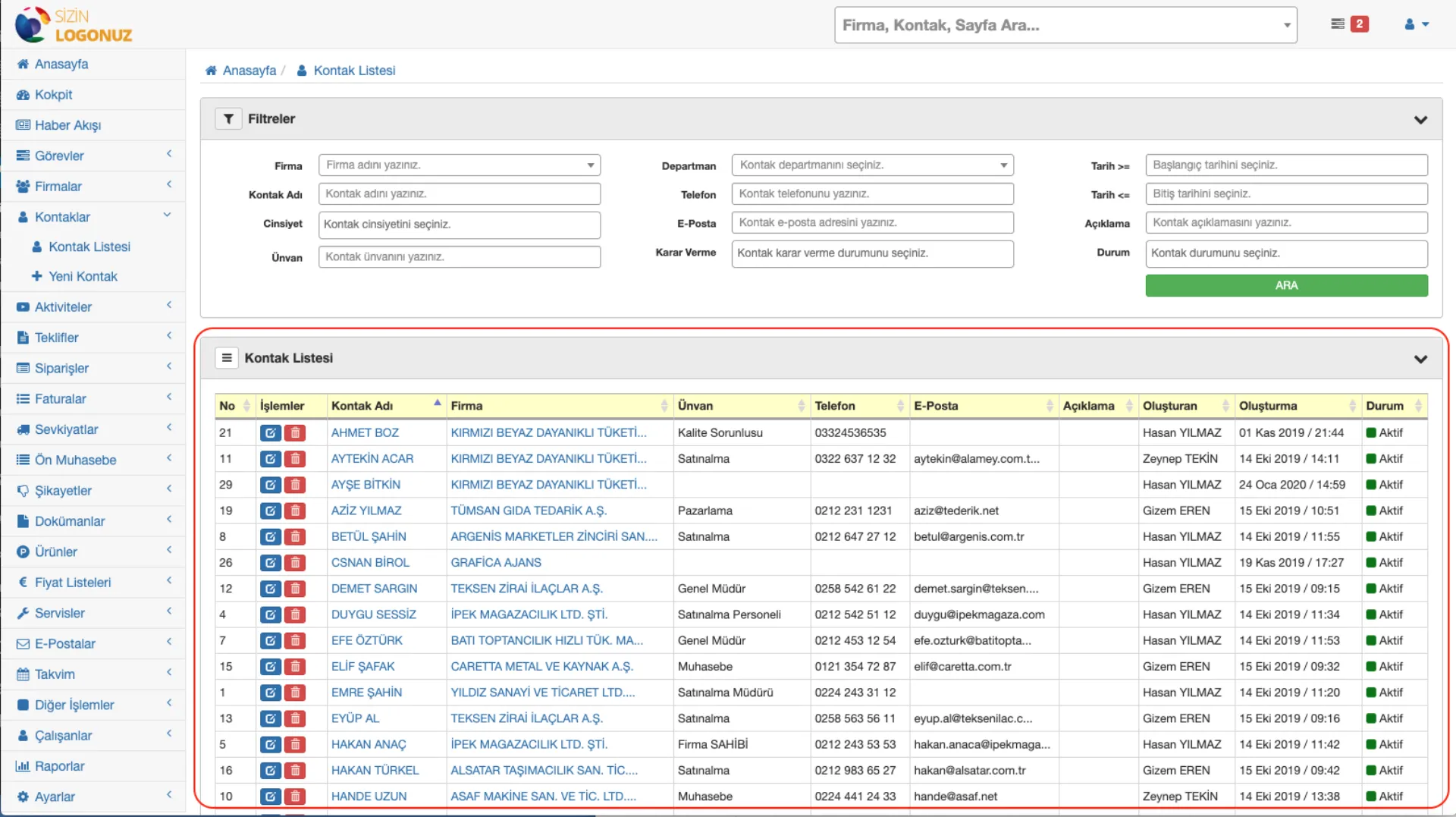Viewport: 1456px width, 817px height.
Task: Edit the HAKAN TÜRKEL contact
Action: click(x=270, y=771)
